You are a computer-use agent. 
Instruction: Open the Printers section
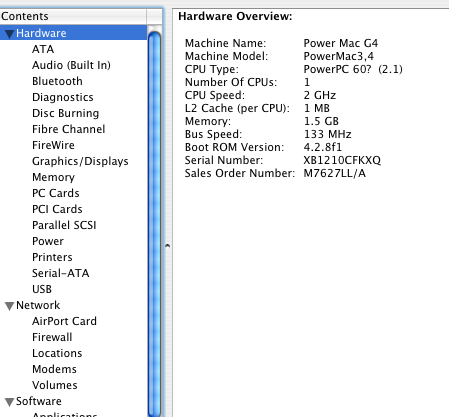(52, 257)
